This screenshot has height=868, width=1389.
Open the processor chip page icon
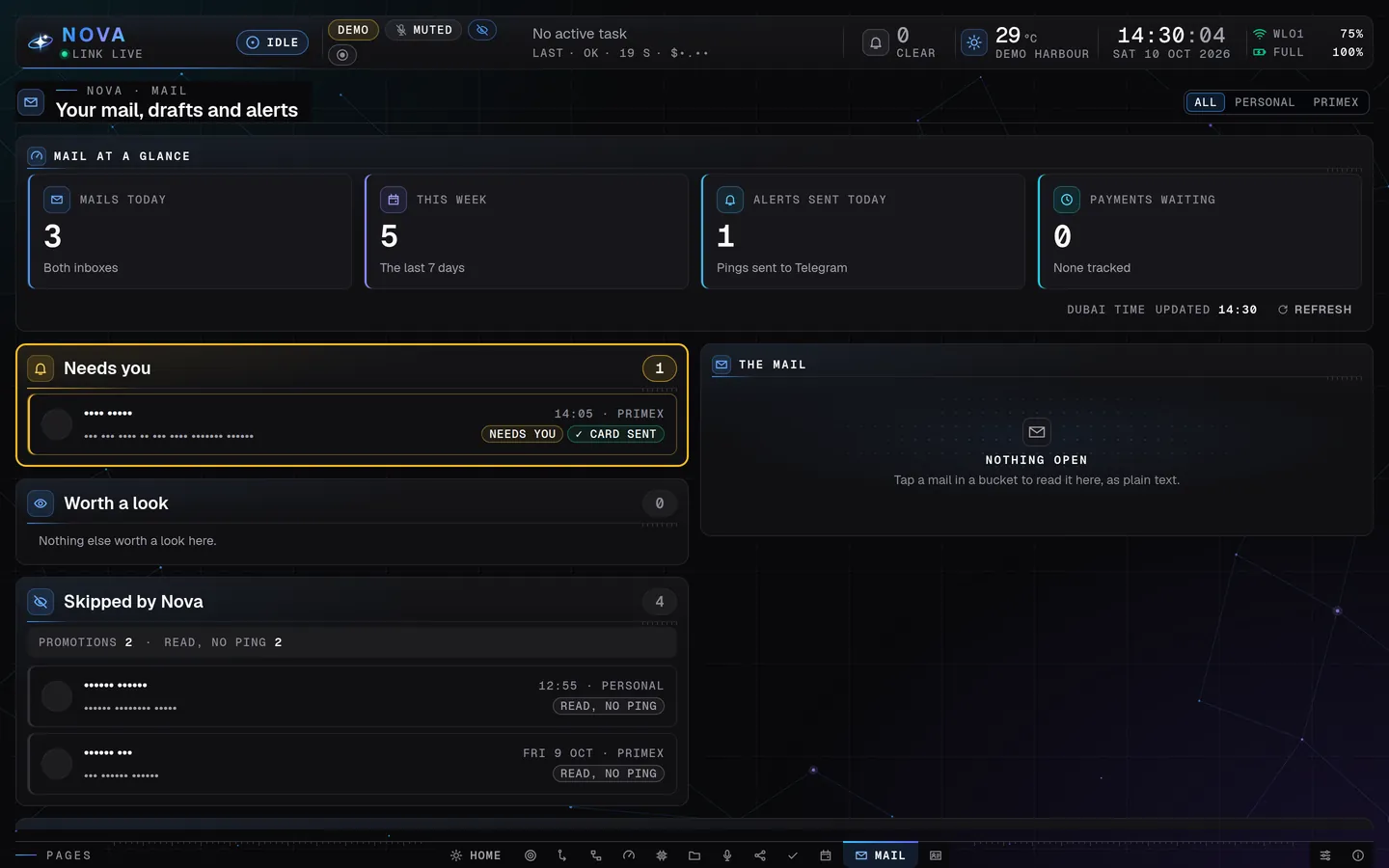662,855
